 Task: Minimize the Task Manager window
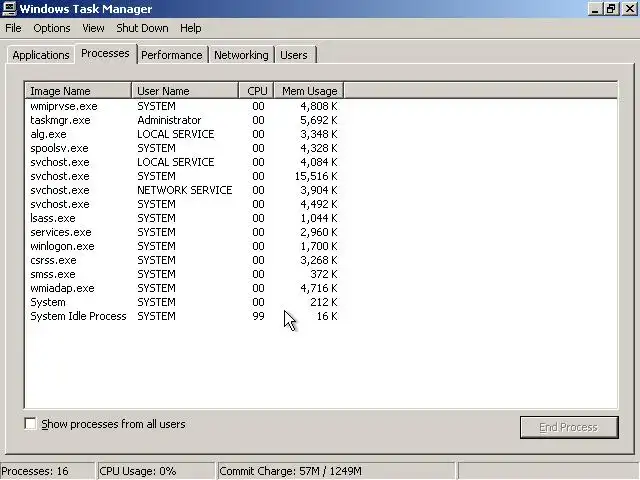(595, 9)
